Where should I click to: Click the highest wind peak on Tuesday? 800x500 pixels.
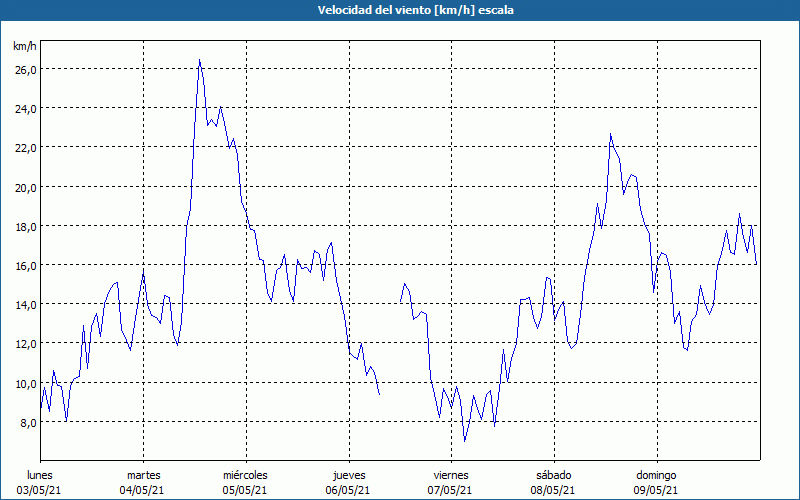199,60
